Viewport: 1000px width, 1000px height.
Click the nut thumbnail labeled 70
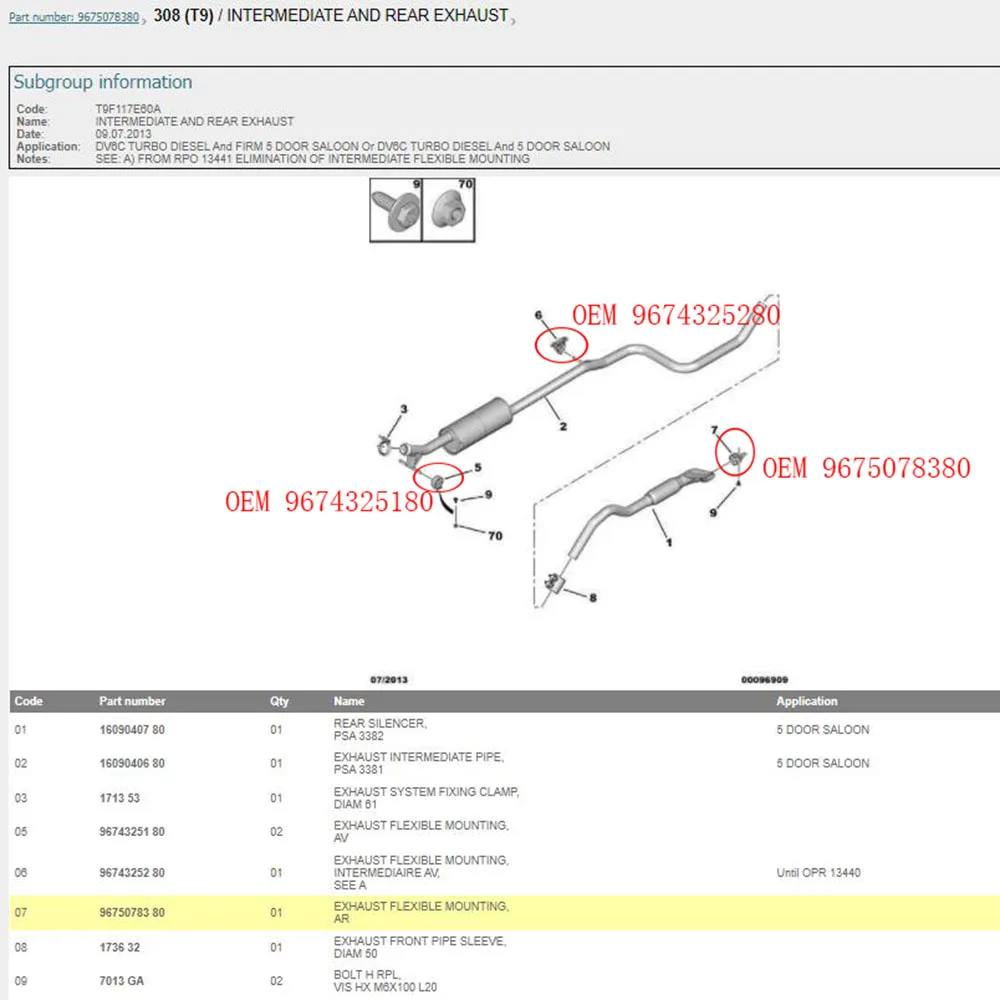pos(448,210)
